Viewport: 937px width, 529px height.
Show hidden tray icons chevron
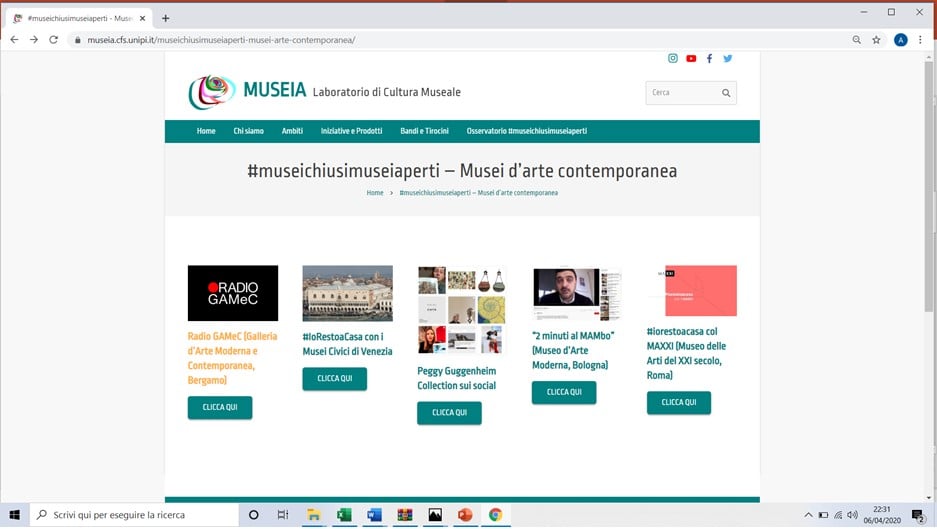[x=808, y=515]
